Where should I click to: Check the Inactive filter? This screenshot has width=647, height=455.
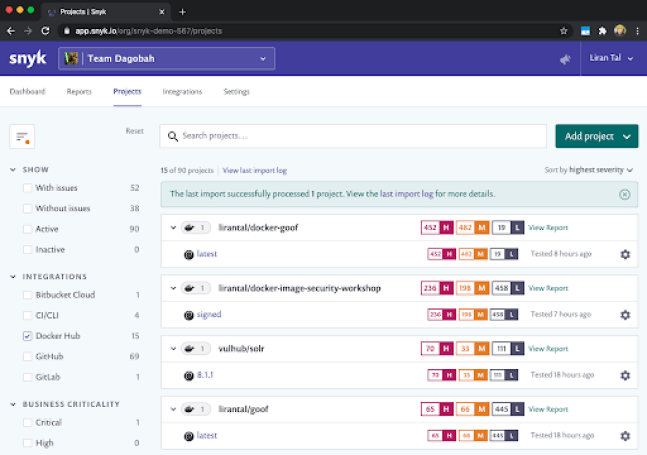27,250
